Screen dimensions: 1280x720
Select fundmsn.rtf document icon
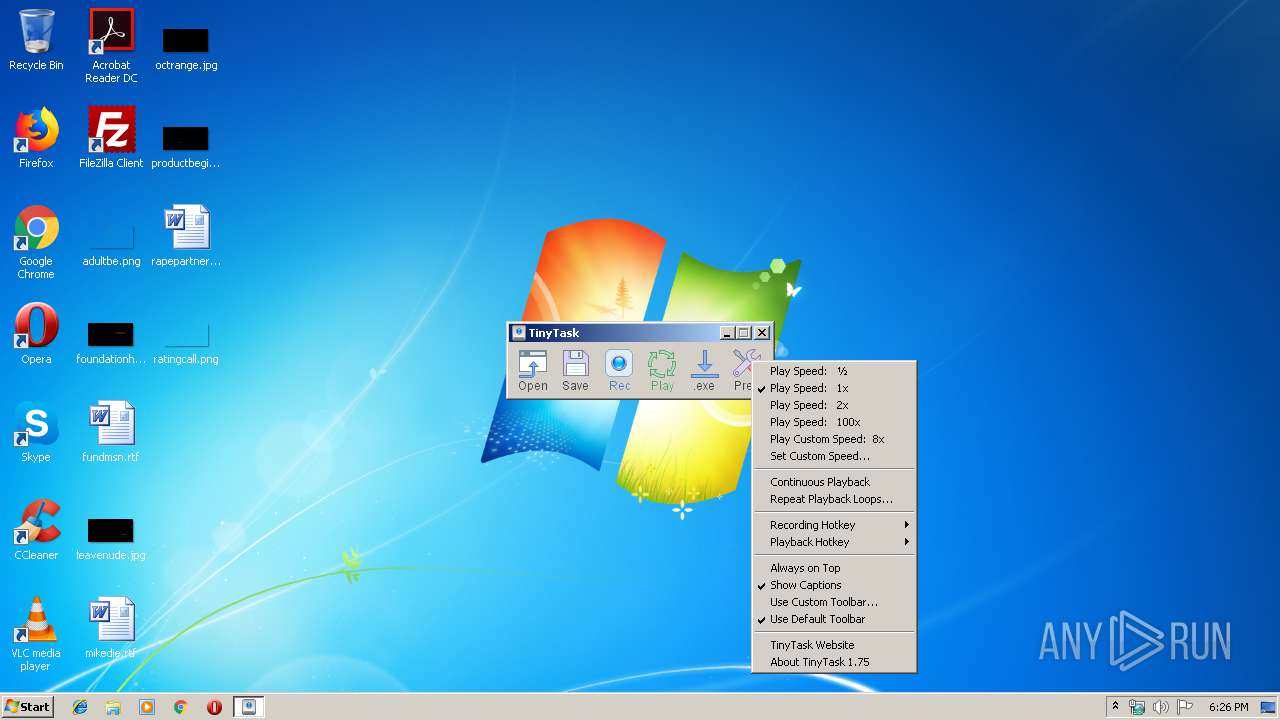coord(111,432)
